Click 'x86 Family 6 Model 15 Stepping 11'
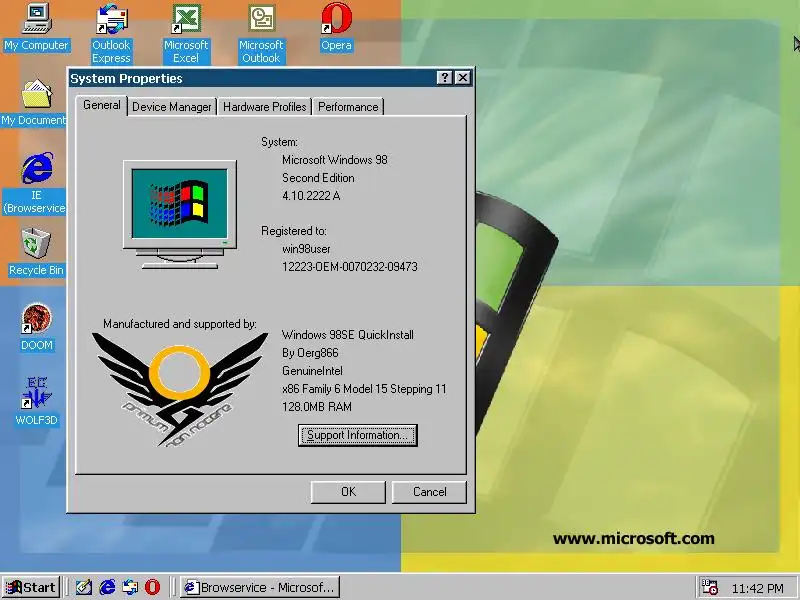 click(364, 389)
